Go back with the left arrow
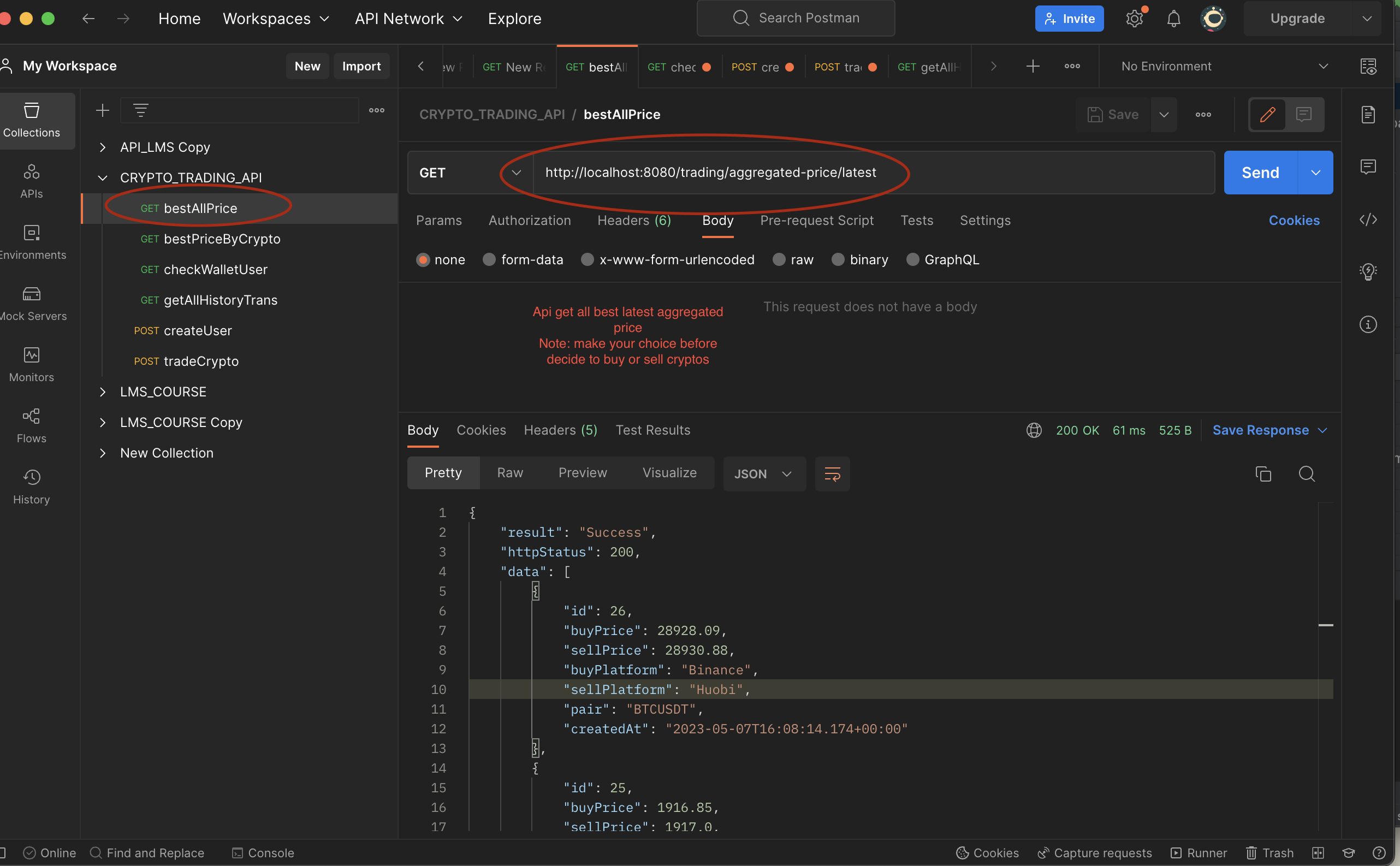The height and width of the screenshot is (866, 1400). [x=88, y=19]
